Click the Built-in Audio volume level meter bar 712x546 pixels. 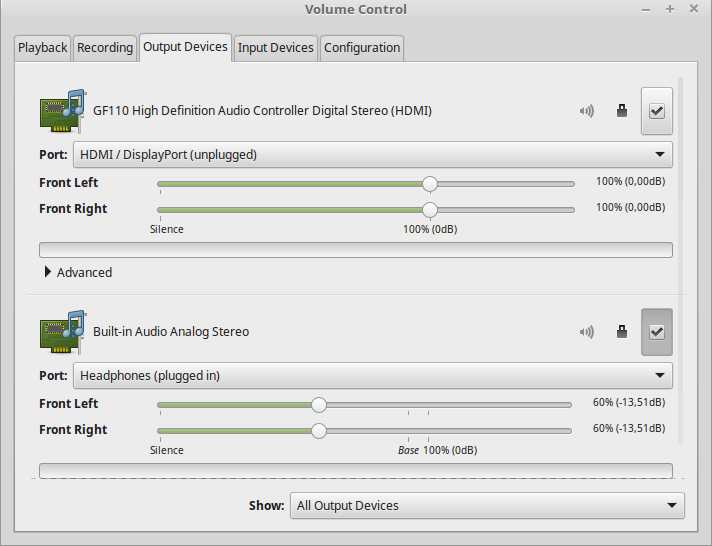click(x=356, y=471)
